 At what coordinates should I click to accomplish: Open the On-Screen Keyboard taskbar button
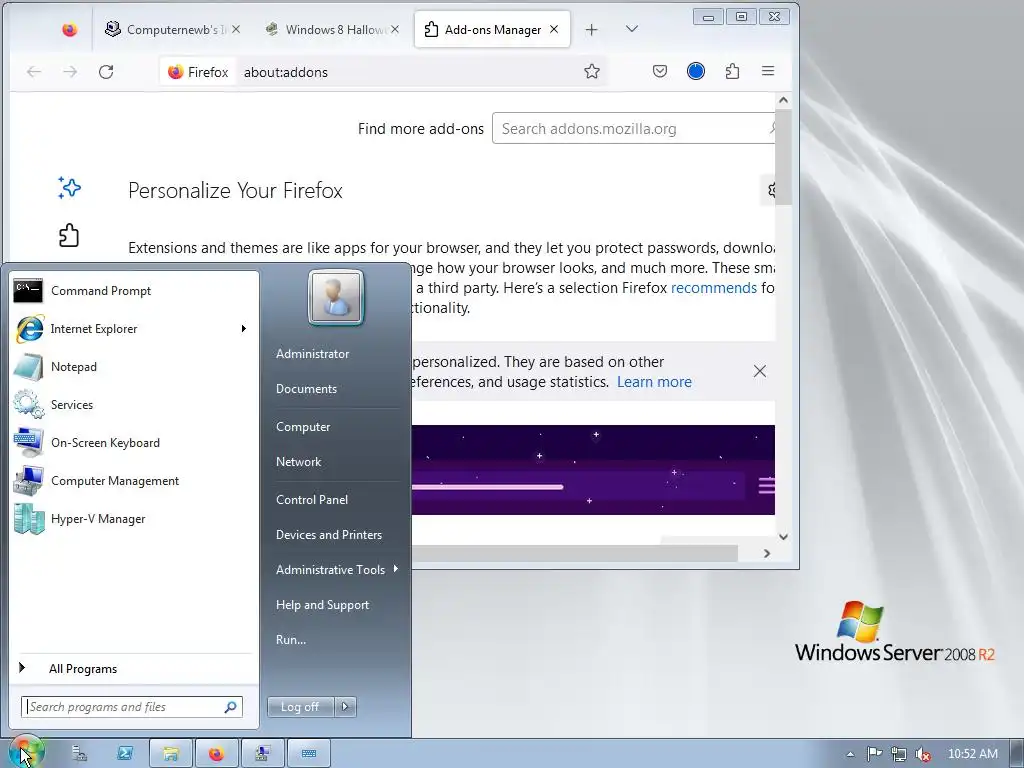[309, 754]
